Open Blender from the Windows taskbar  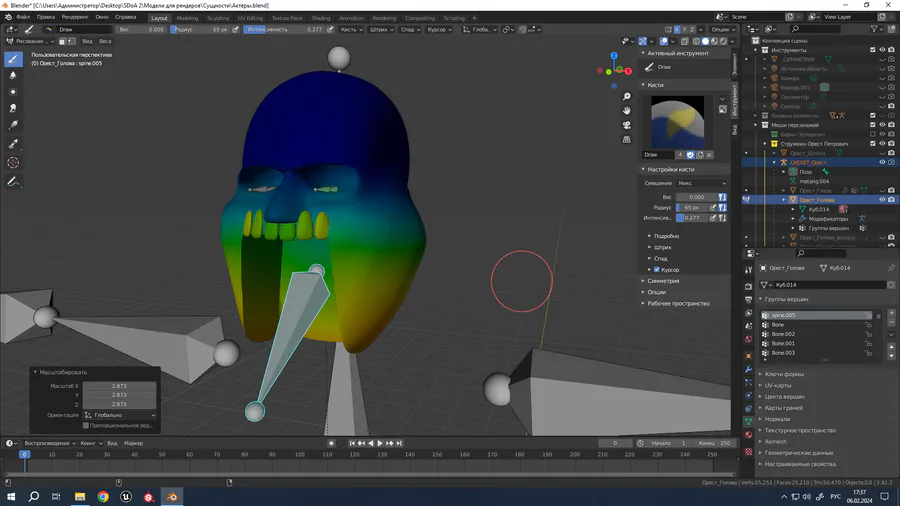point(172,496)
